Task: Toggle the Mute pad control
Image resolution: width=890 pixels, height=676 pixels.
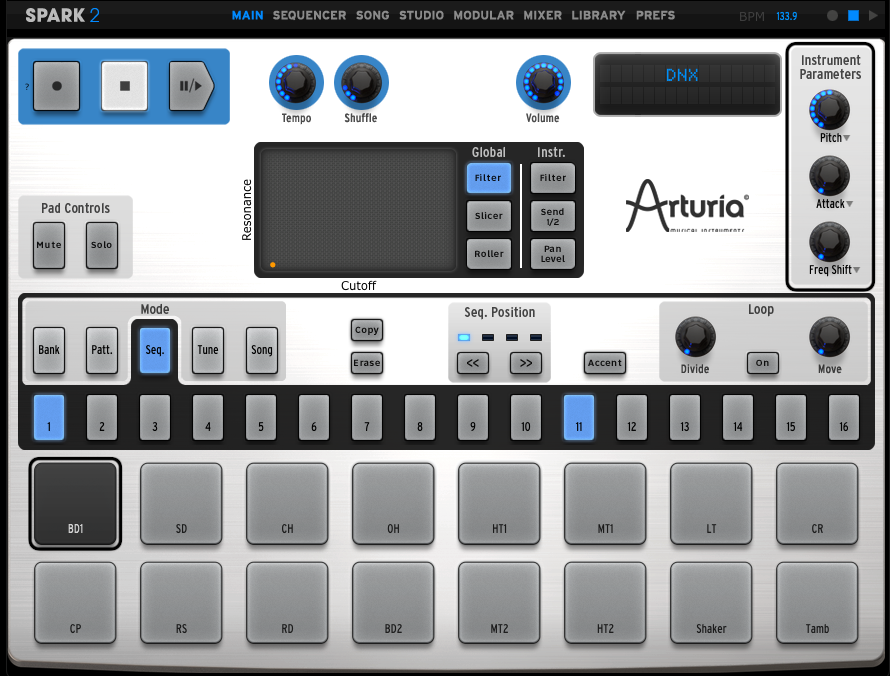Action: click(49, 245)
